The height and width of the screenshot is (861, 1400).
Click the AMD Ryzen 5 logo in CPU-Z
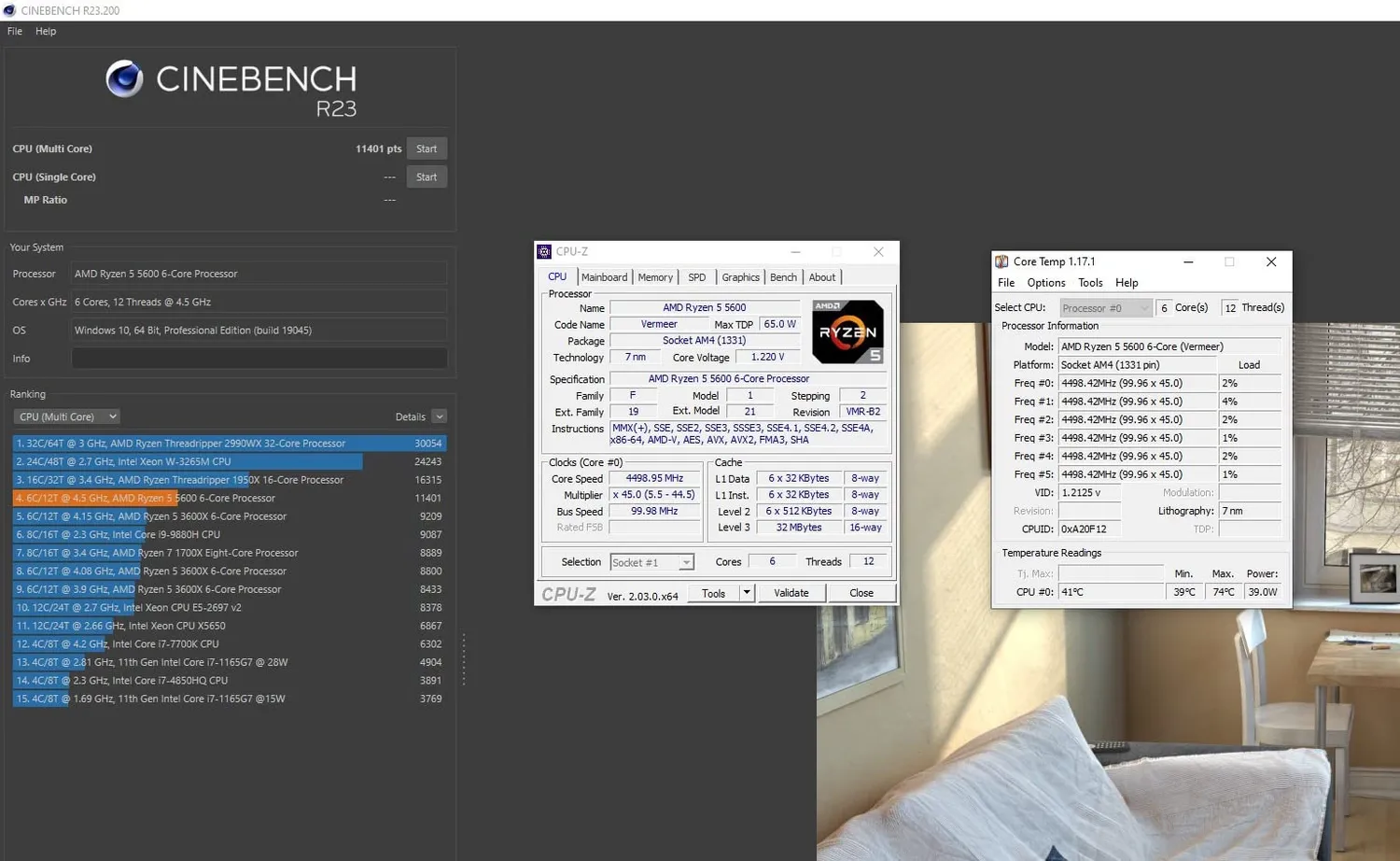[x=847, y=332]
